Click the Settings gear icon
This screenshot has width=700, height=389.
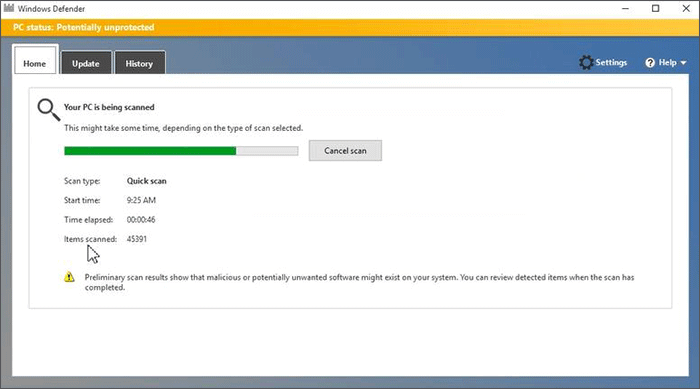(586, 63)
